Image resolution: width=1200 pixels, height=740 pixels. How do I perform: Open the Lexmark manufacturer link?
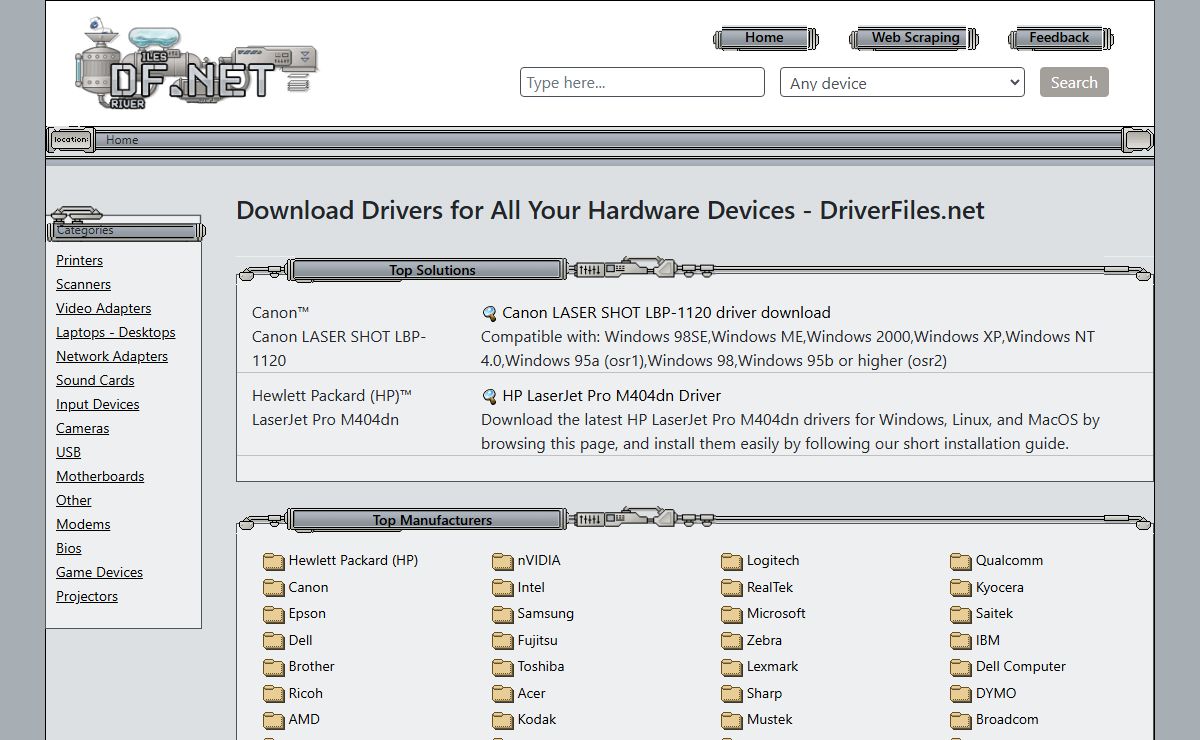tap(772, 667)
